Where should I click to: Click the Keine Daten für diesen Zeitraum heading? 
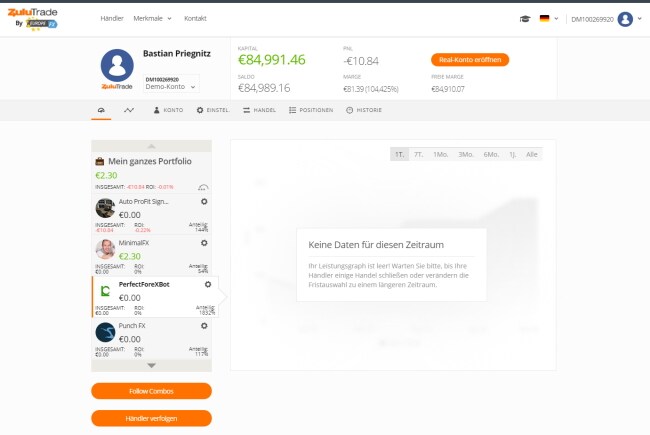click(x=376, y=245)
